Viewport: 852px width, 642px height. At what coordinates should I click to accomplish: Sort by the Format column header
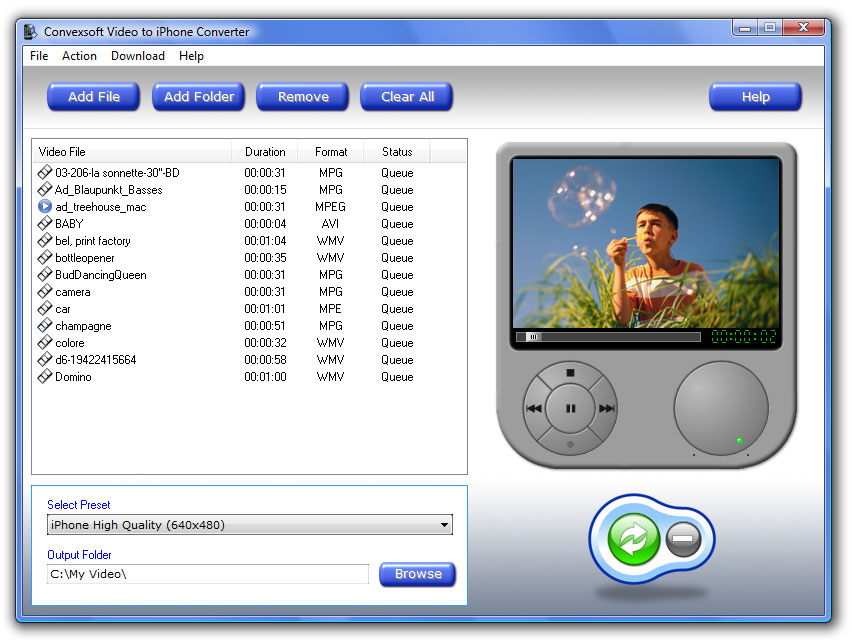pos(331,152)
